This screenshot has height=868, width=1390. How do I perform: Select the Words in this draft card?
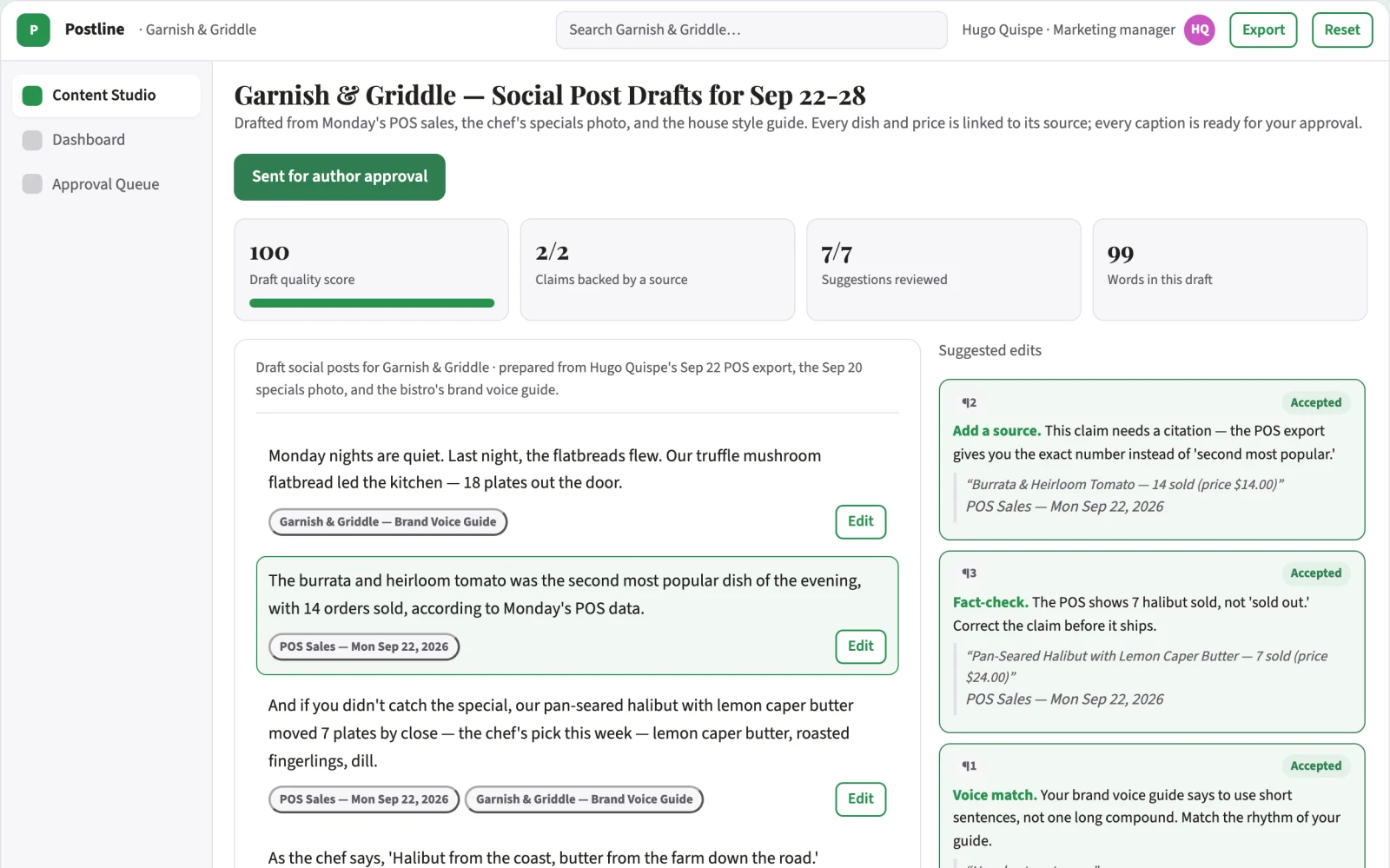(x=1230, y=269)
